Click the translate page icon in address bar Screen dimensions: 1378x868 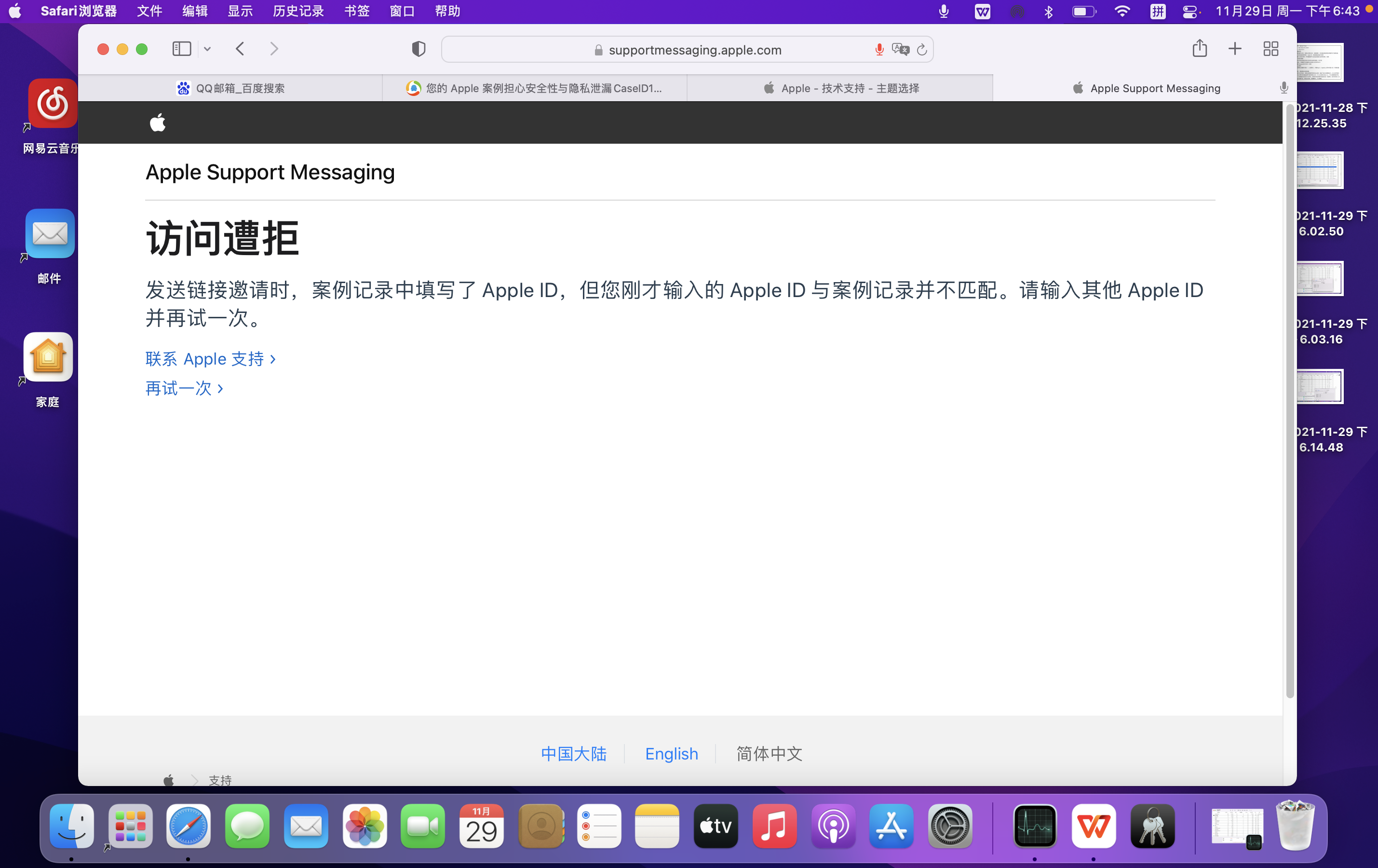coord(900,50)
